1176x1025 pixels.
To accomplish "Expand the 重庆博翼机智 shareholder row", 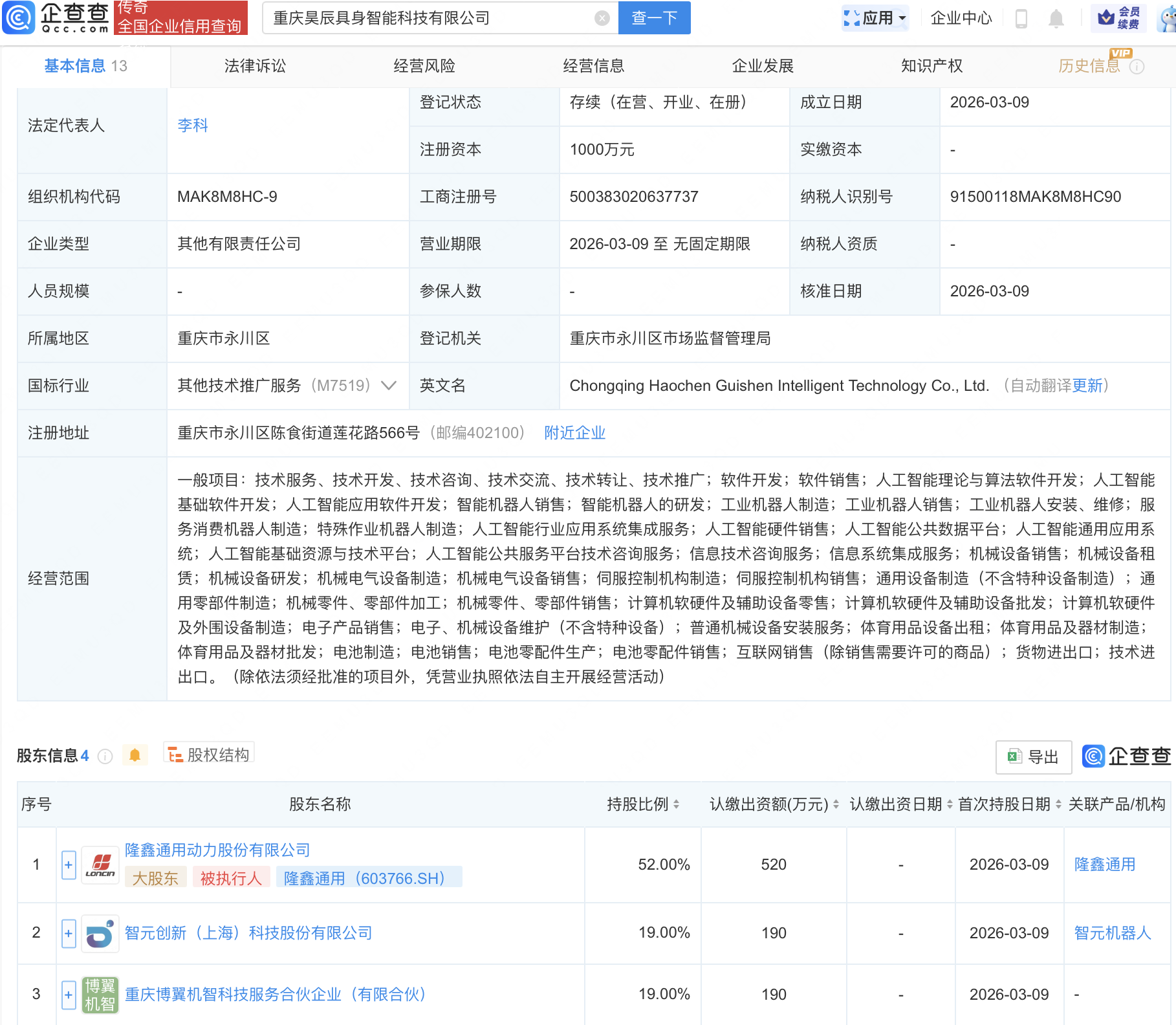I will point(69,995).
